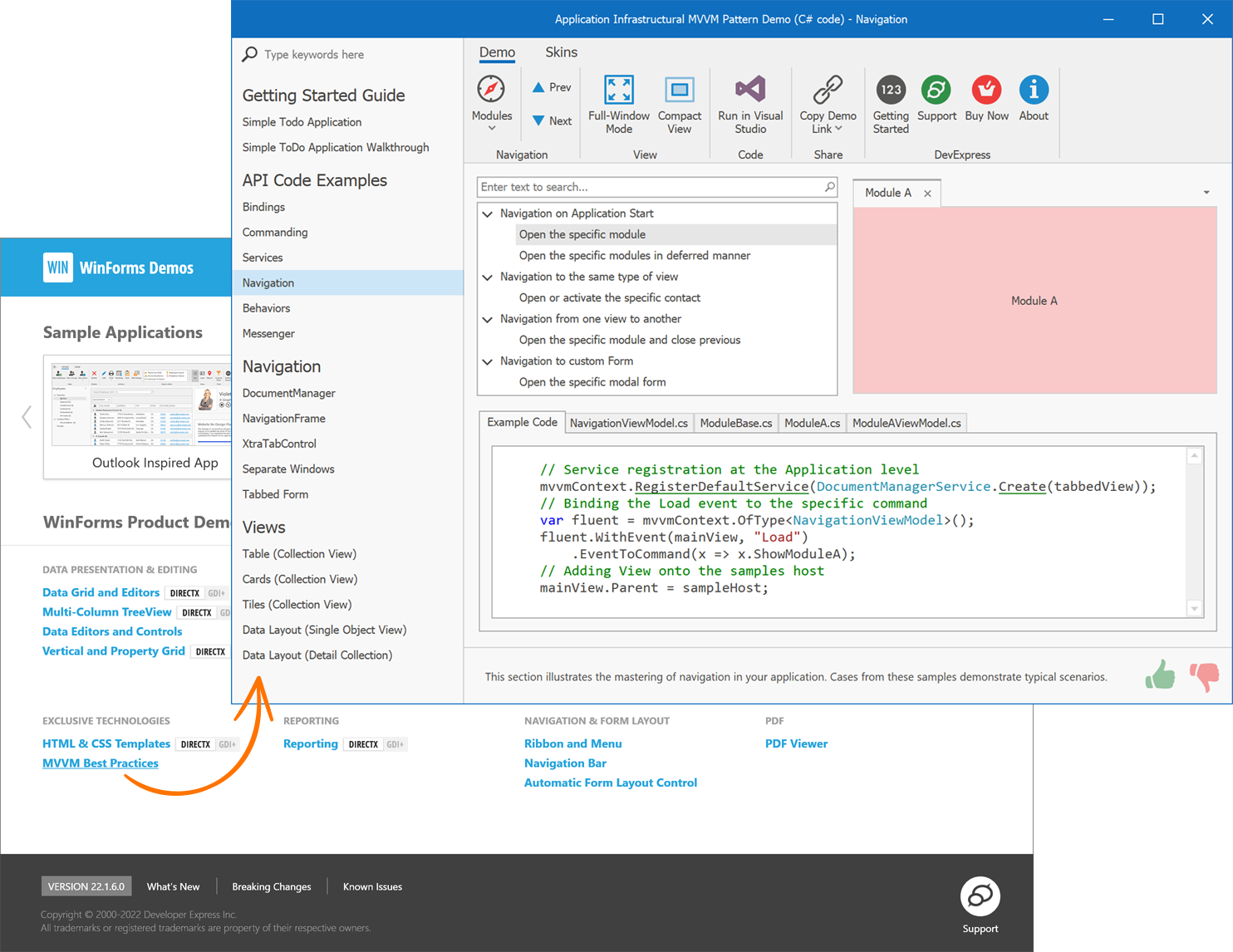Click the sidebar search magnifier icon
The height and width of the screenshot is (952, 1233).
pos(249,55)
